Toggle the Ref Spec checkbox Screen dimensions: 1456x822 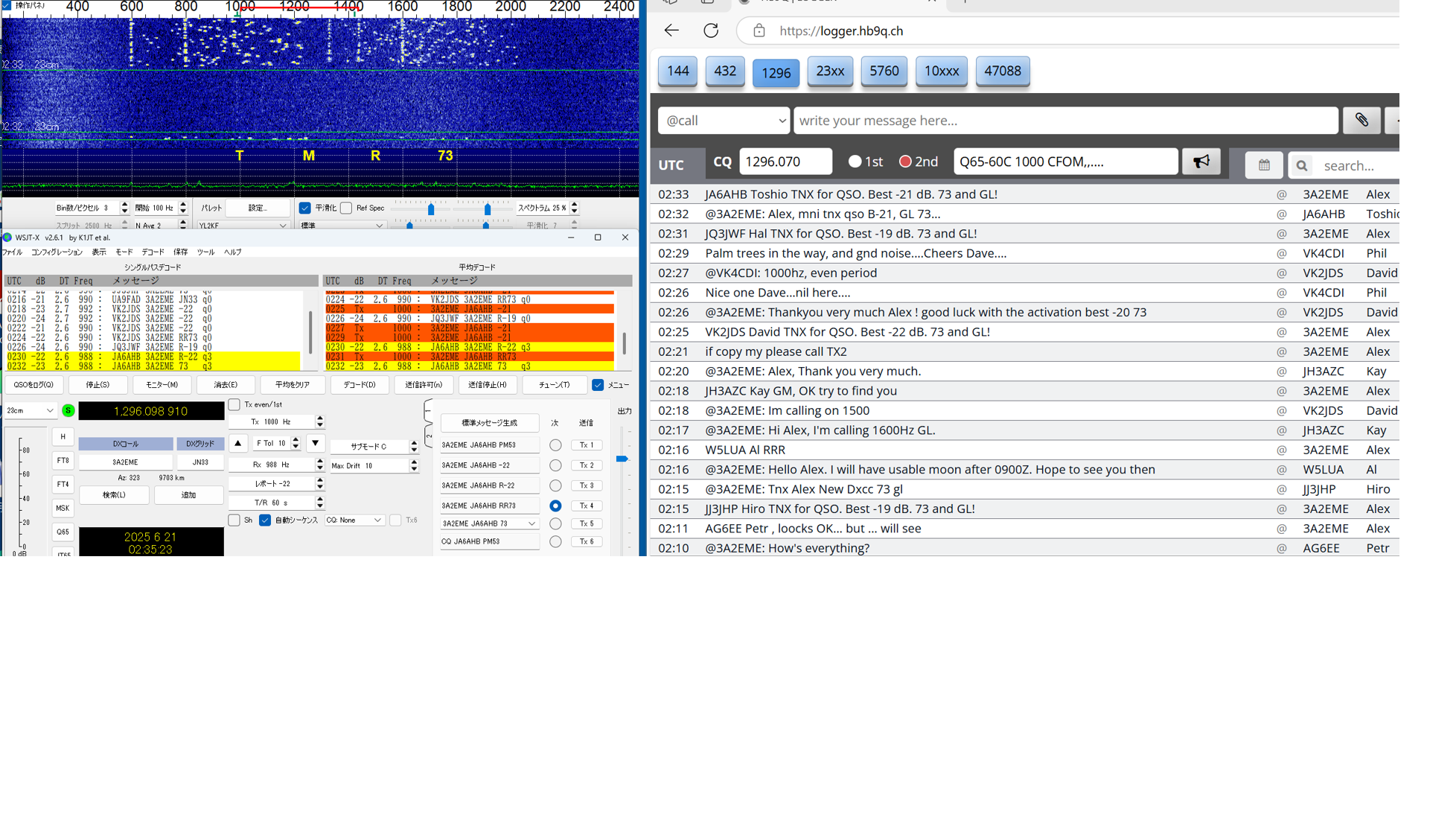346,208
